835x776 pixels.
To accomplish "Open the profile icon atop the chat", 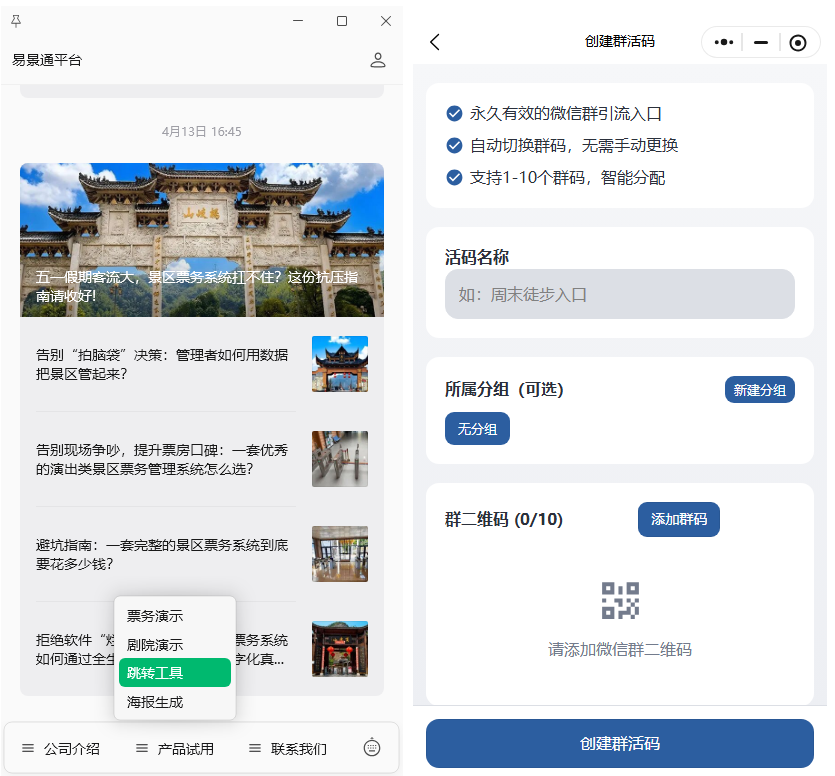I will pos(378,59).
